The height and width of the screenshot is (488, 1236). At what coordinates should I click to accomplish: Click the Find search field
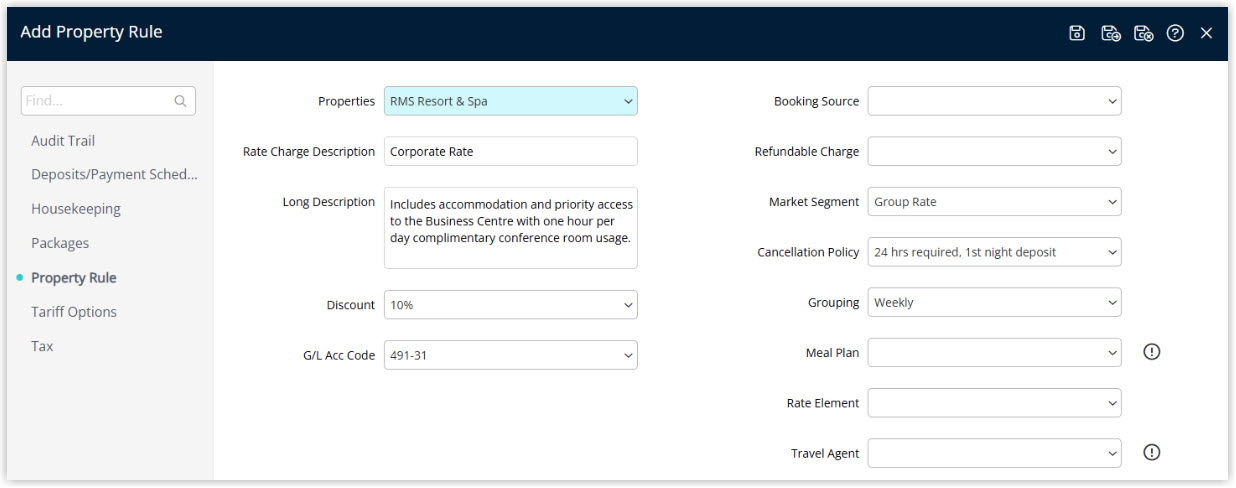pyautogui.click(x=108, y=101)
